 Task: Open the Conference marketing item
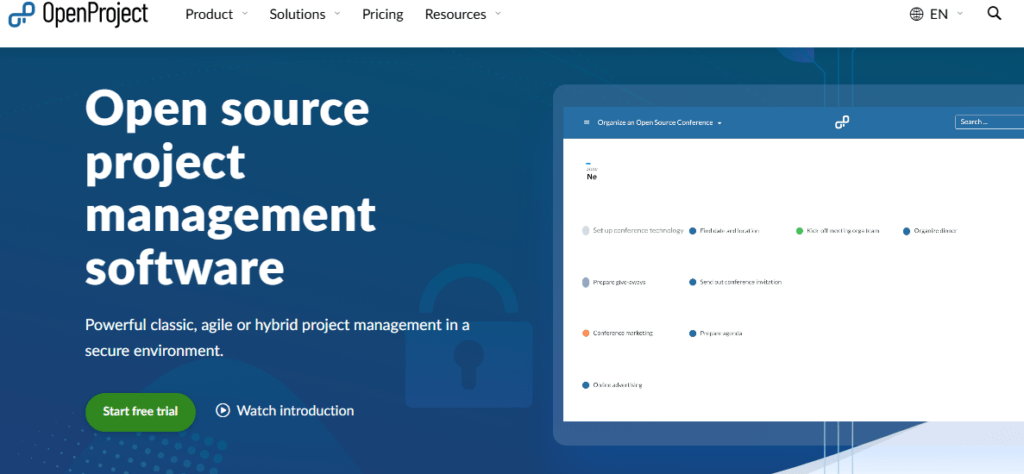tap(618, 333)
